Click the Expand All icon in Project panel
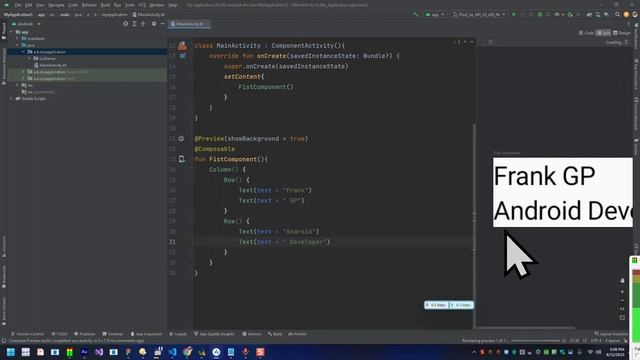 click(134, 24)
